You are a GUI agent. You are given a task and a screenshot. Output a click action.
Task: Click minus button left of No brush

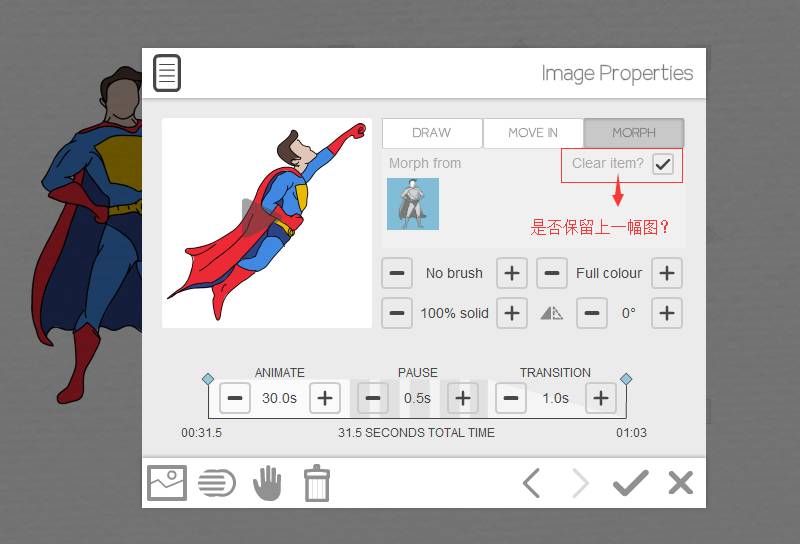(397, 273)
